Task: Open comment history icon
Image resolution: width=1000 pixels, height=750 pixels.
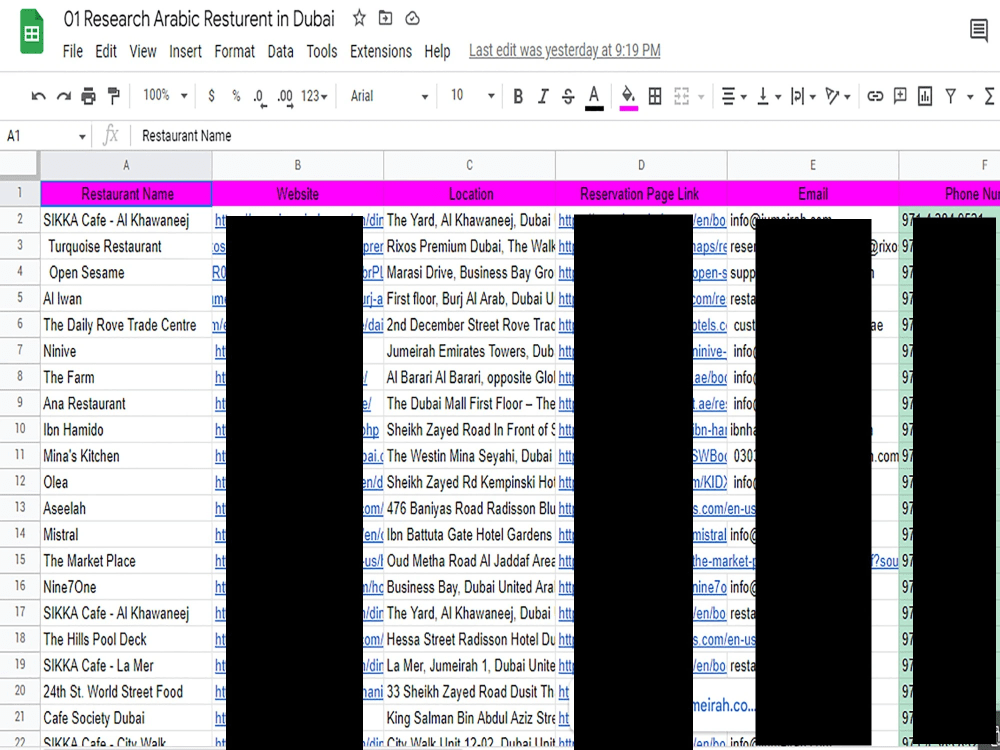Action: 979,31
